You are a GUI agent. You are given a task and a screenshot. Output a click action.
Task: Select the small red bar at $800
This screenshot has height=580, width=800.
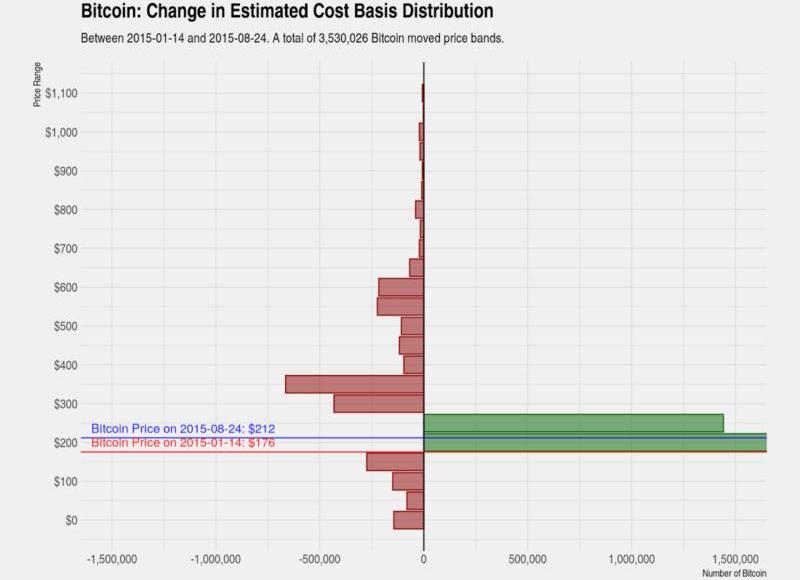coord(419,210)
